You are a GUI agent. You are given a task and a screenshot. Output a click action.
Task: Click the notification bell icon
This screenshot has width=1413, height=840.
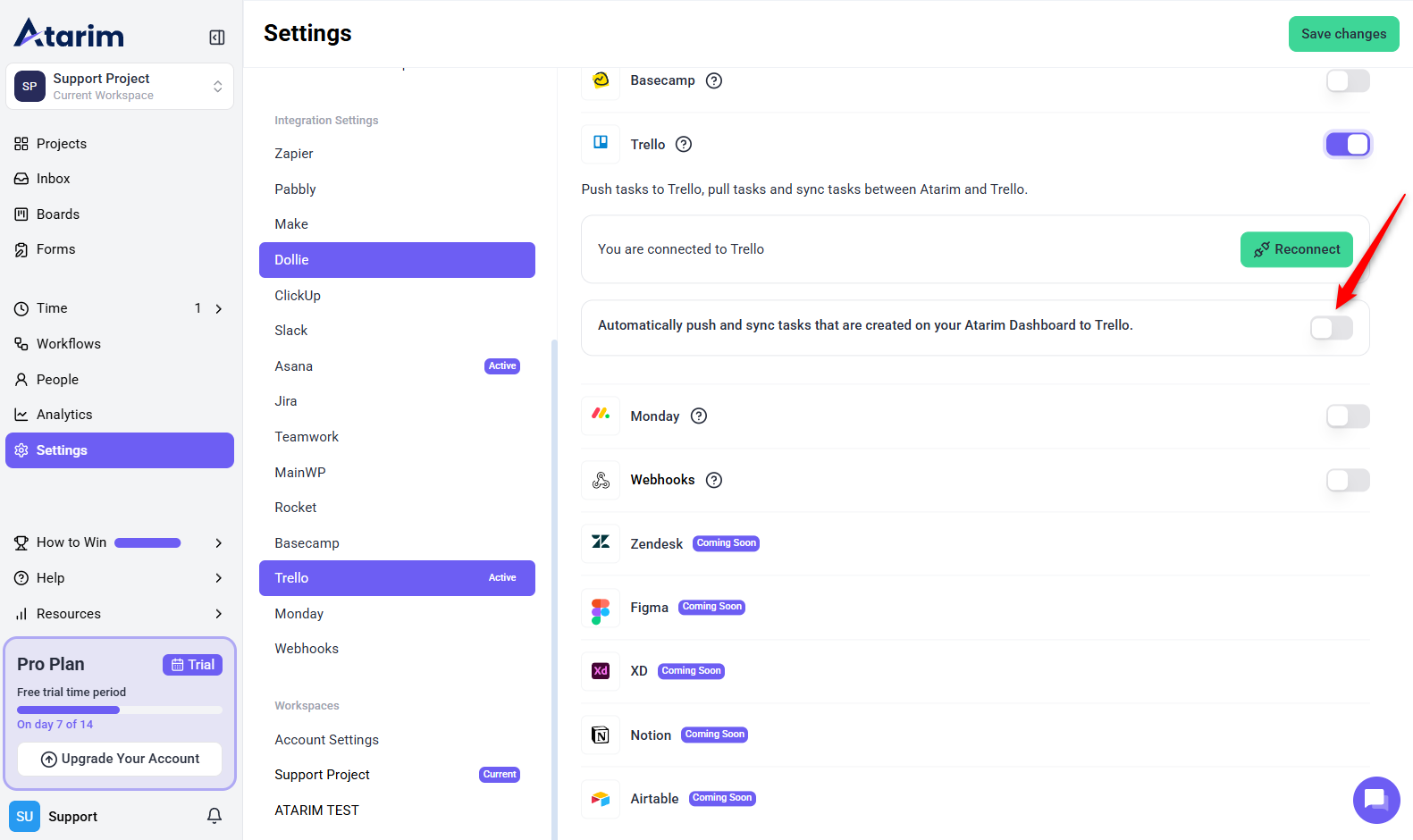pos(214,816)
